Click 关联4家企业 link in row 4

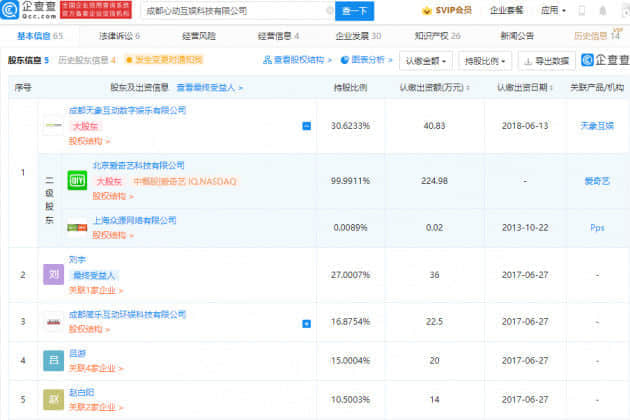click(x=96, y=368)
